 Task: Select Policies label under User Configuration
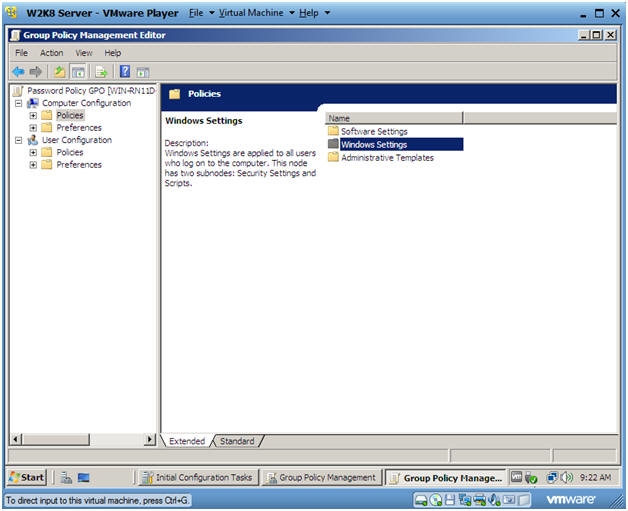pos(70,153)
